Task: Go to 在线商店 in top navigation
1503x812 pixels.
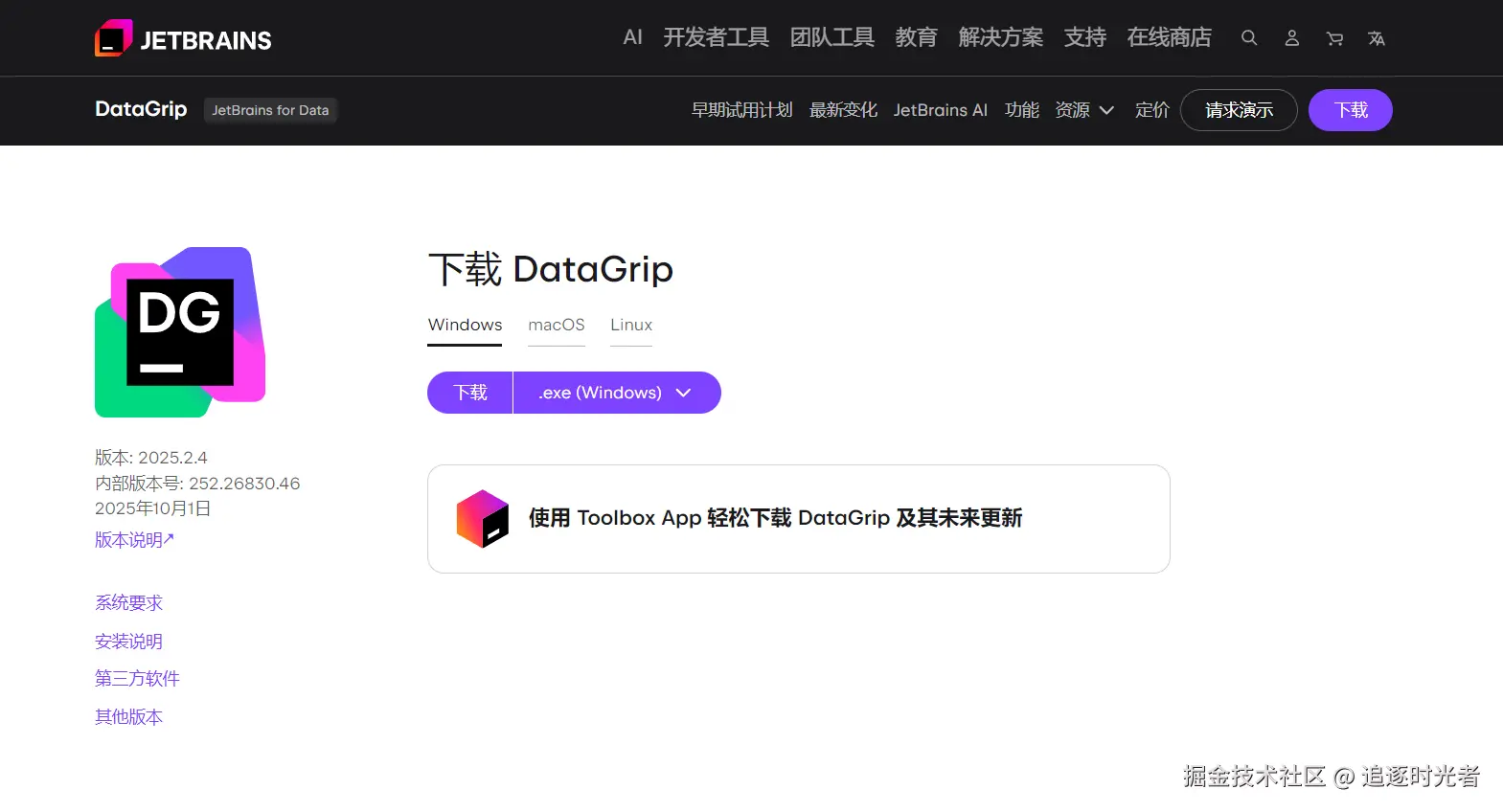Action: click(x=1170, y=37)
